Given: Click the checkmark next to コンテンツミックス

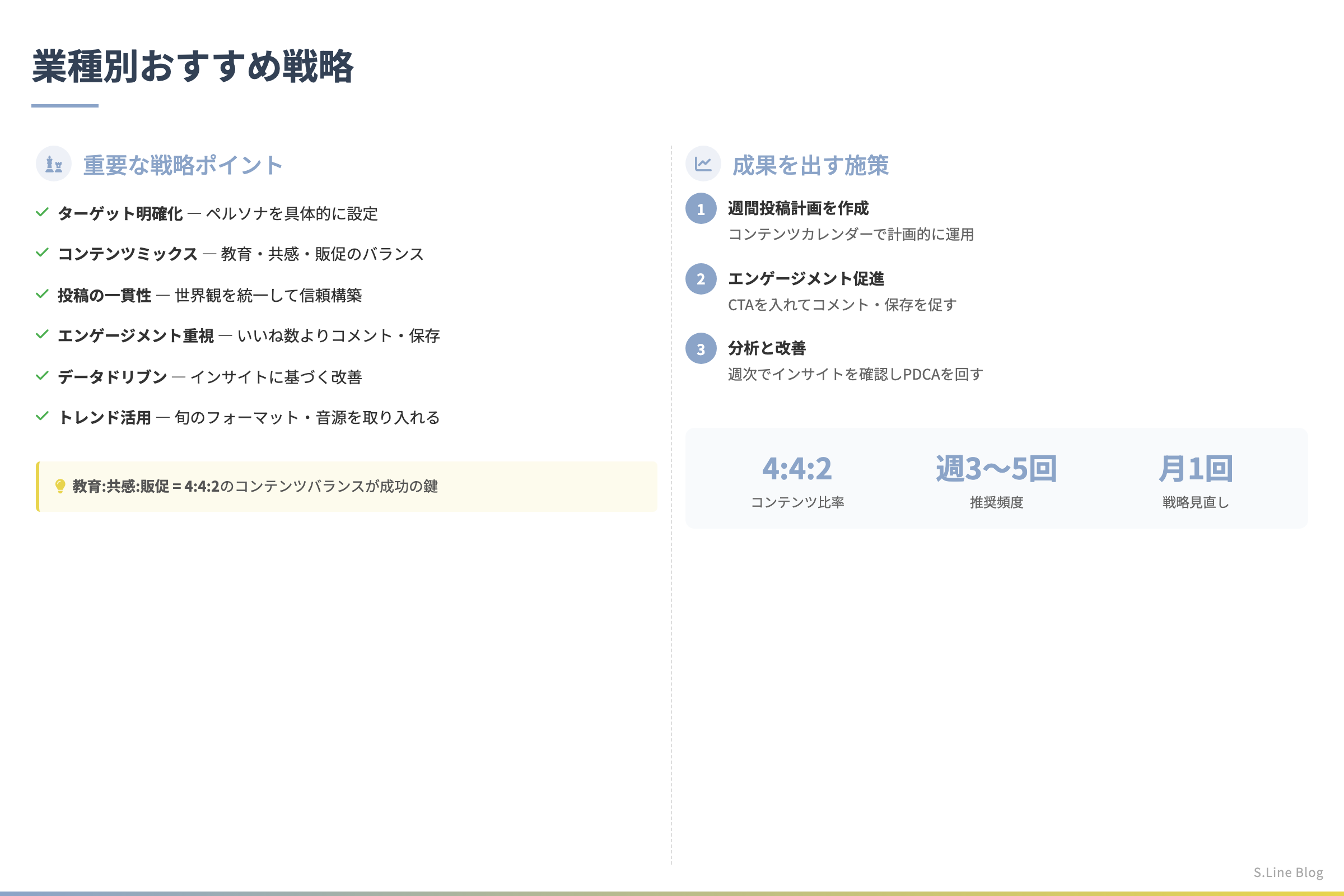Looking at the screenshot, I should point(43,253).
